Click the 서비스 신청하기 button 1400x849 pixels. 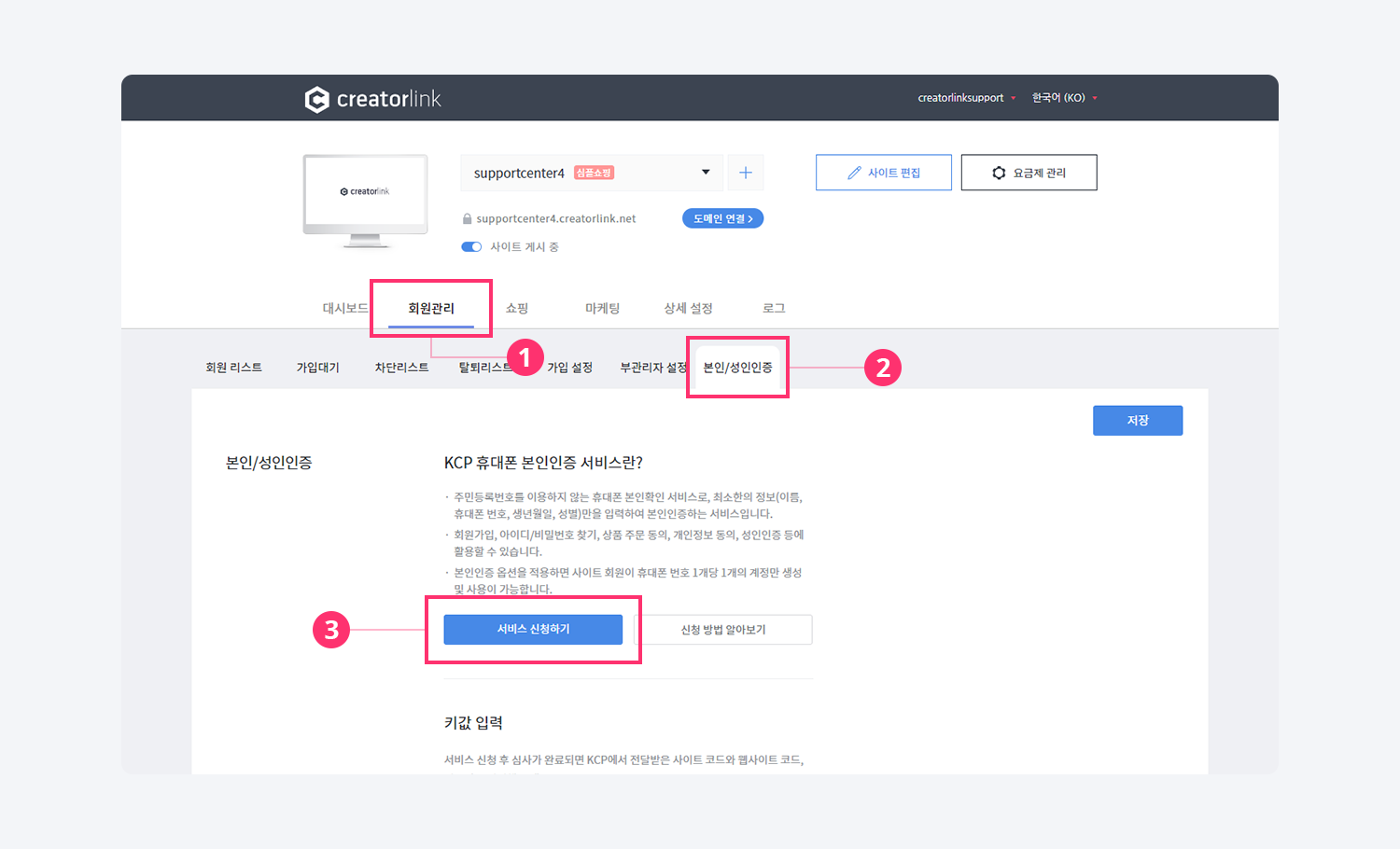pyautogui.click(x=533, y=630)
